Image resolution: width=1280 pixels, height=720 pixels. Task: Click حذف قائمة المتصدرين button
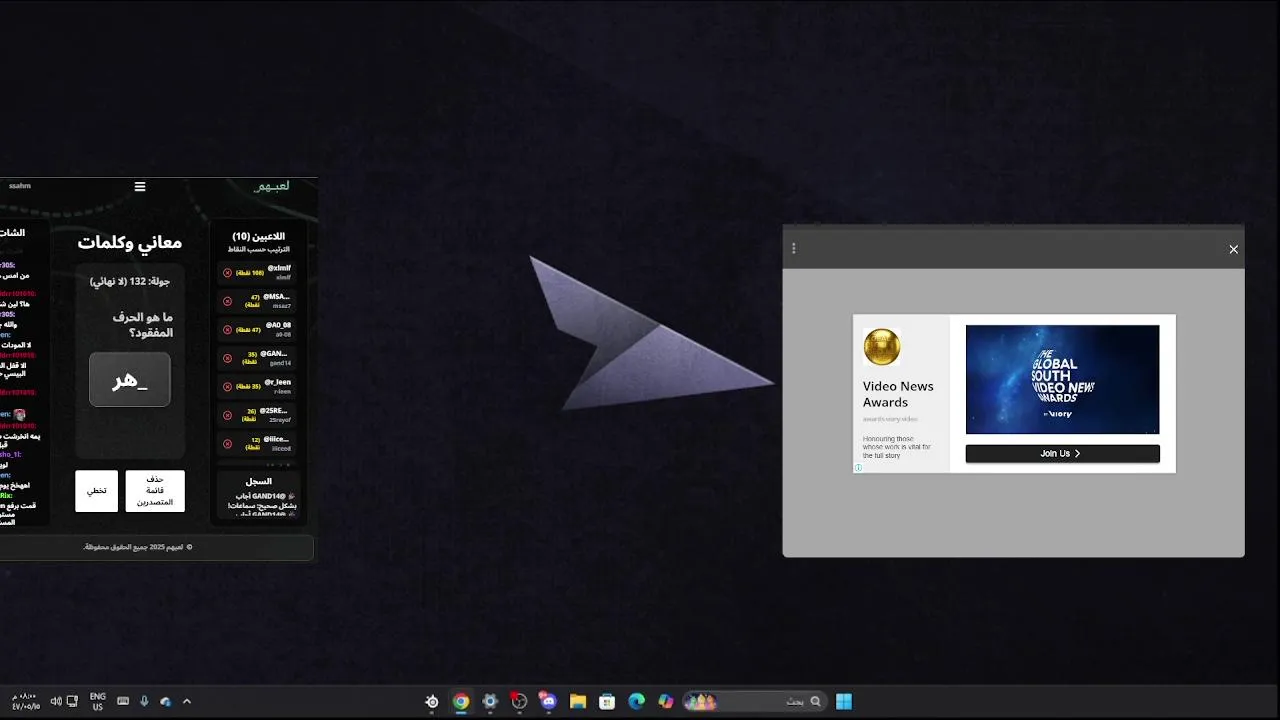click(x=155, y=491)
